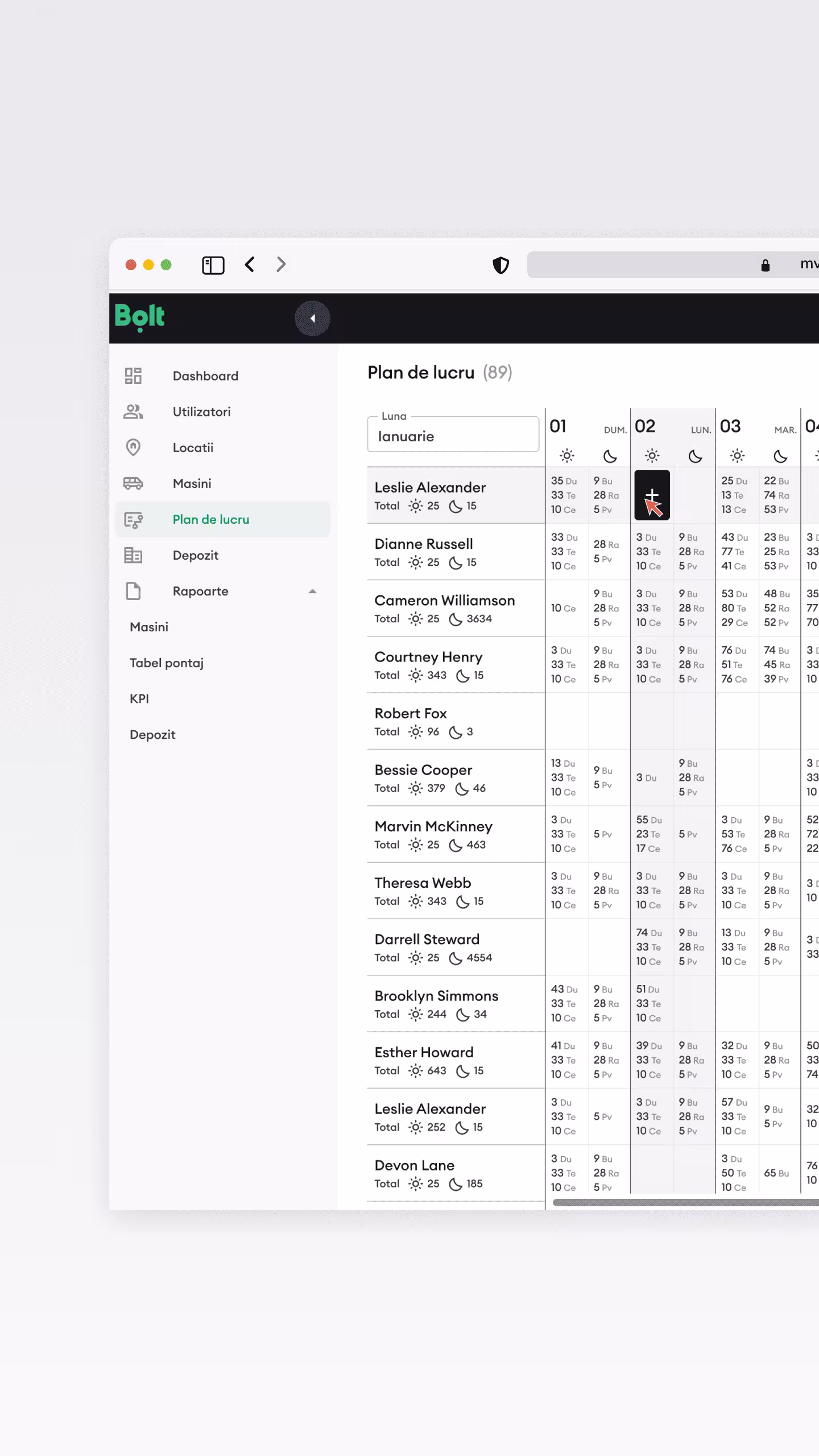Go back with browser back arrow
This screenshot has height=1456, width=819.
click(250, 264)
